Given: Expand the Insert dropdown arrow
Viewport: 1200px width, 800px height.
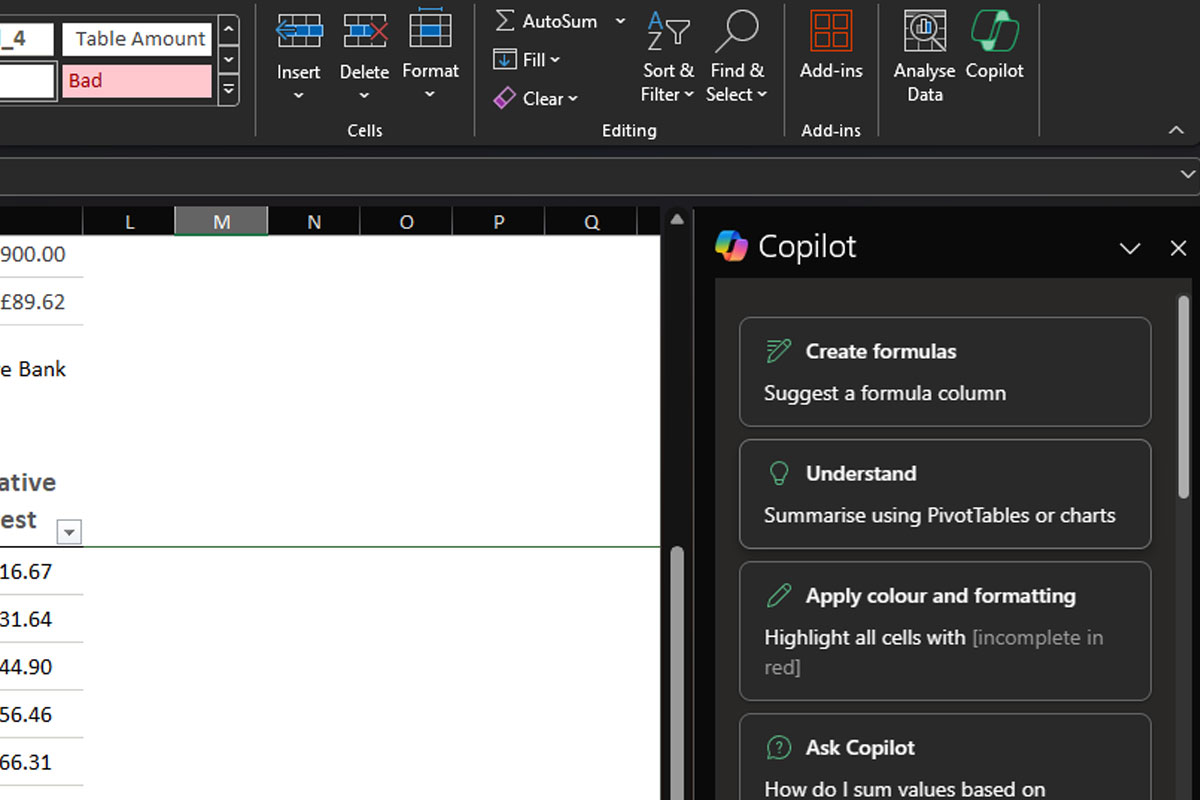Looking at the screenshot, I should coord(298,96).
